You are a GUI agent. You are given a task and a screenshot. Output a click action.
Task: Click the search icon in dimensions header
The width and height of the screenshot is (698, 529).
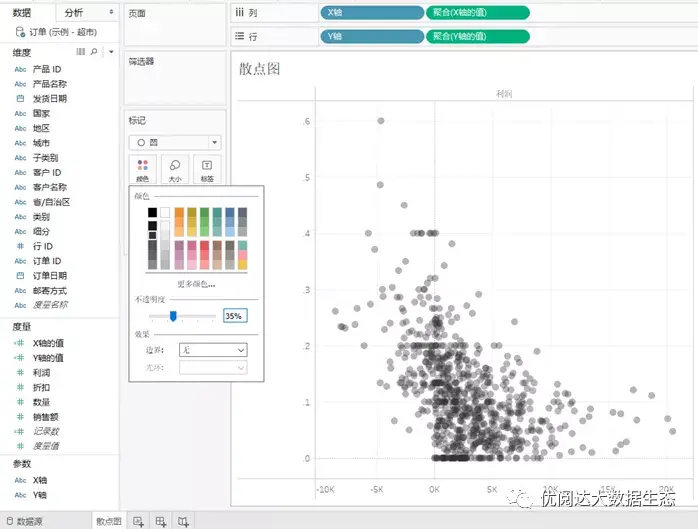click(94, 52)
